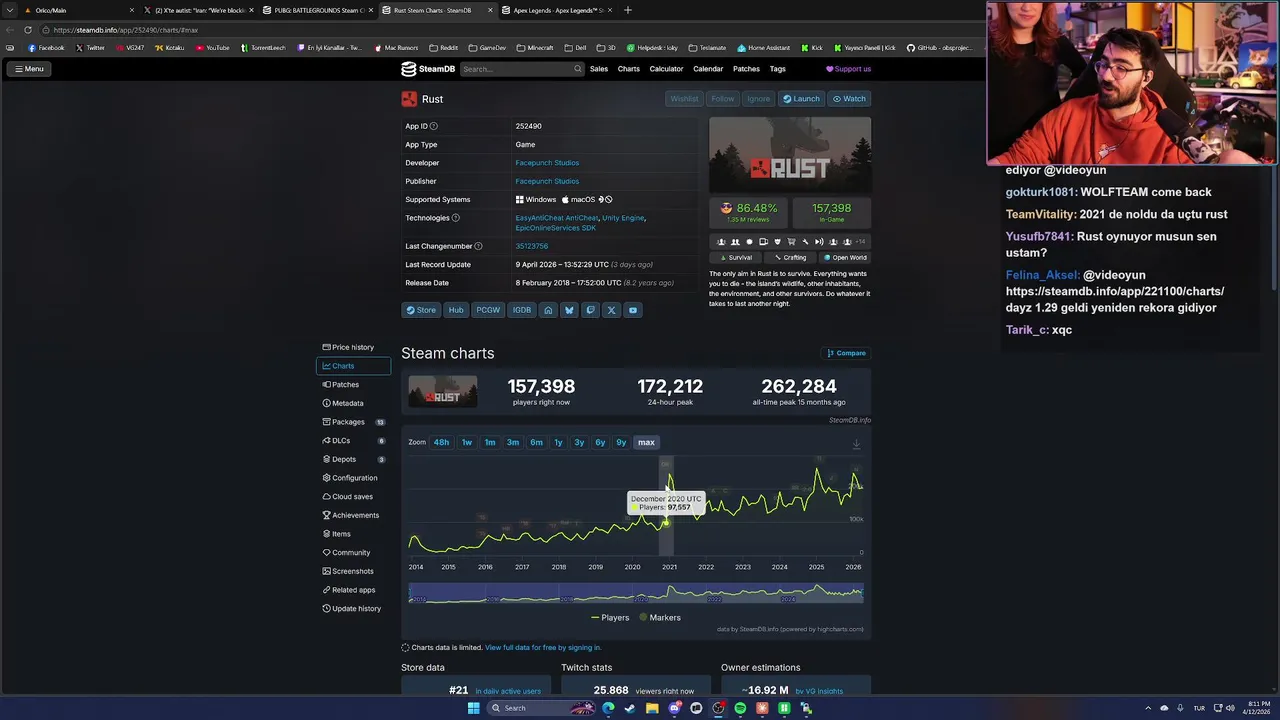The width and height of the screenshot is (1280, 720).
Task: Expand the +14 more categories indicator
Action: [x=860, y=242]
